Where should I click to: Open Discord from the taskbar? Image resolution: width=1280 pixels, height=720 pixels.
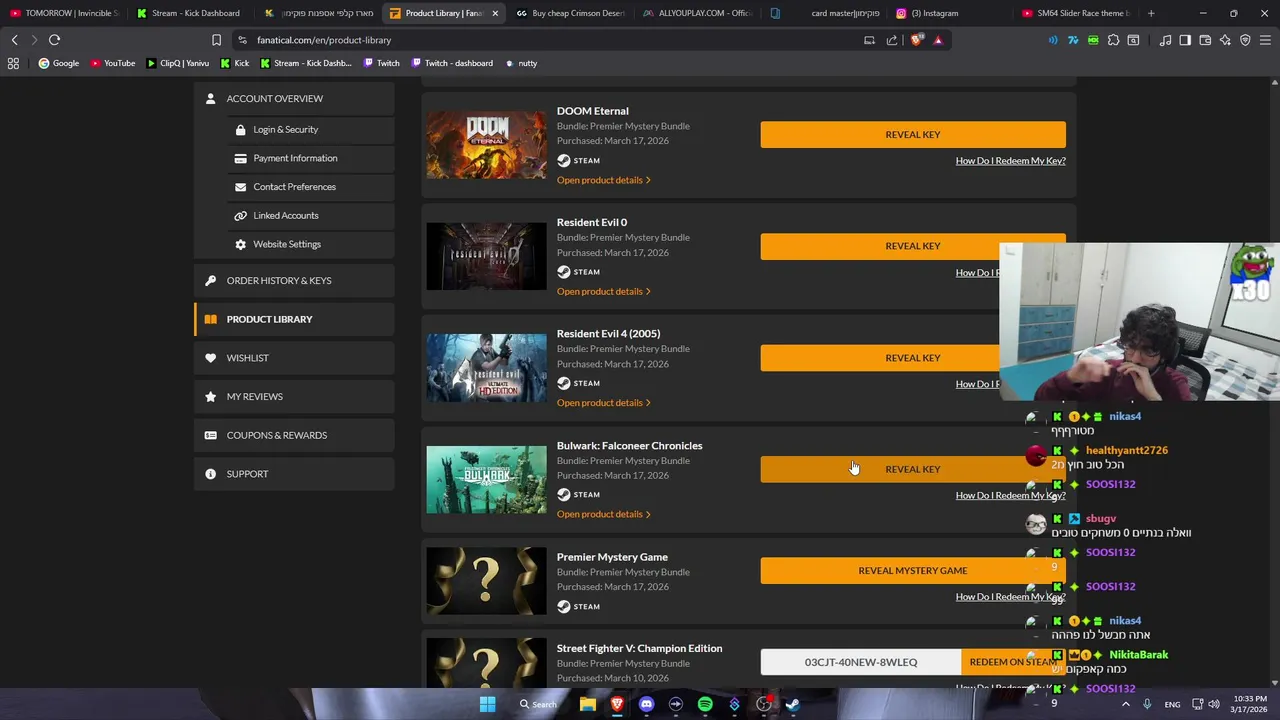pyautogui.click(x=646, y=704)
